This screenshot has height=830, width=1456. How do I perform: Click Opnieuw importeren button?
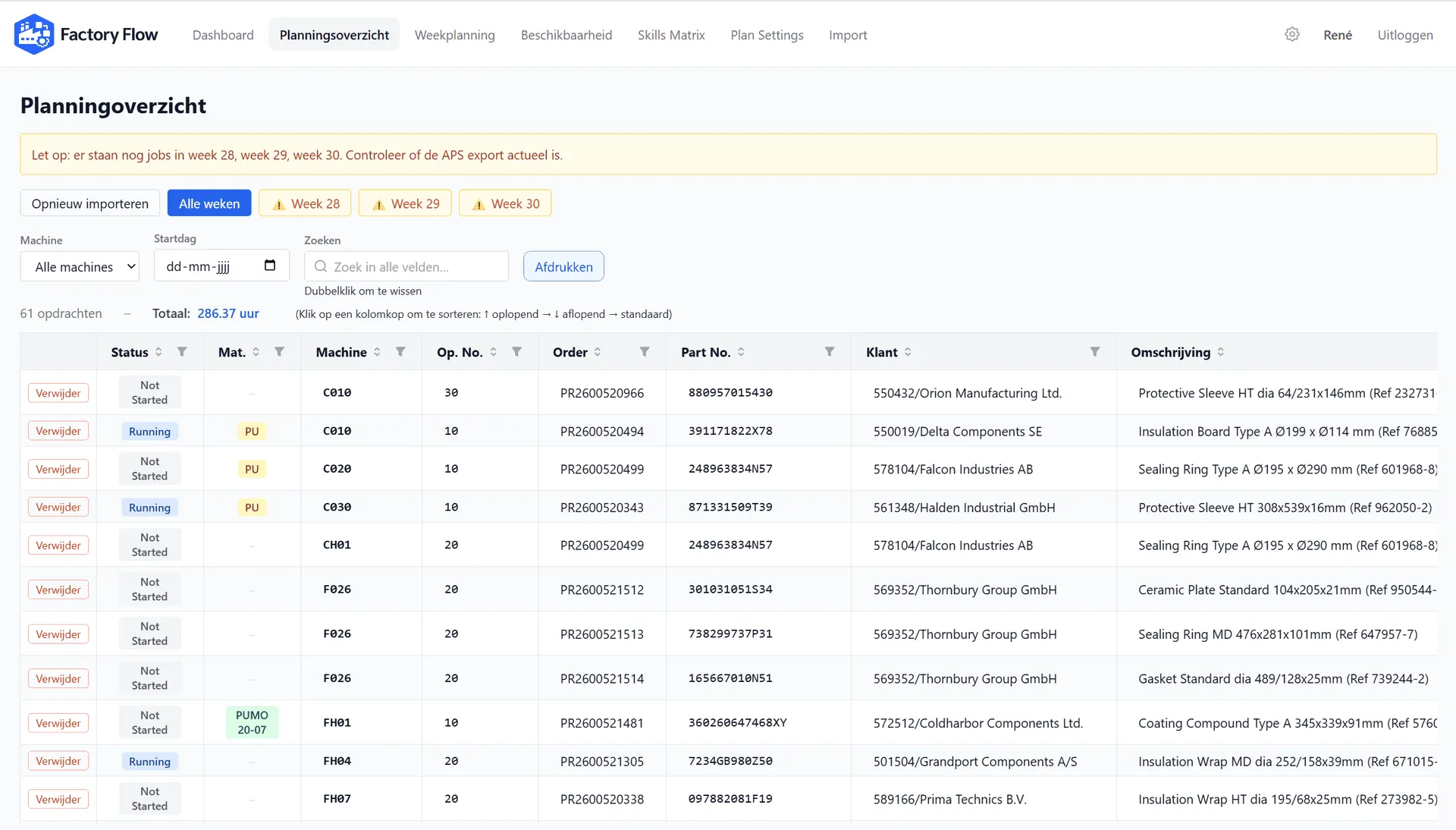pos(90,203)
